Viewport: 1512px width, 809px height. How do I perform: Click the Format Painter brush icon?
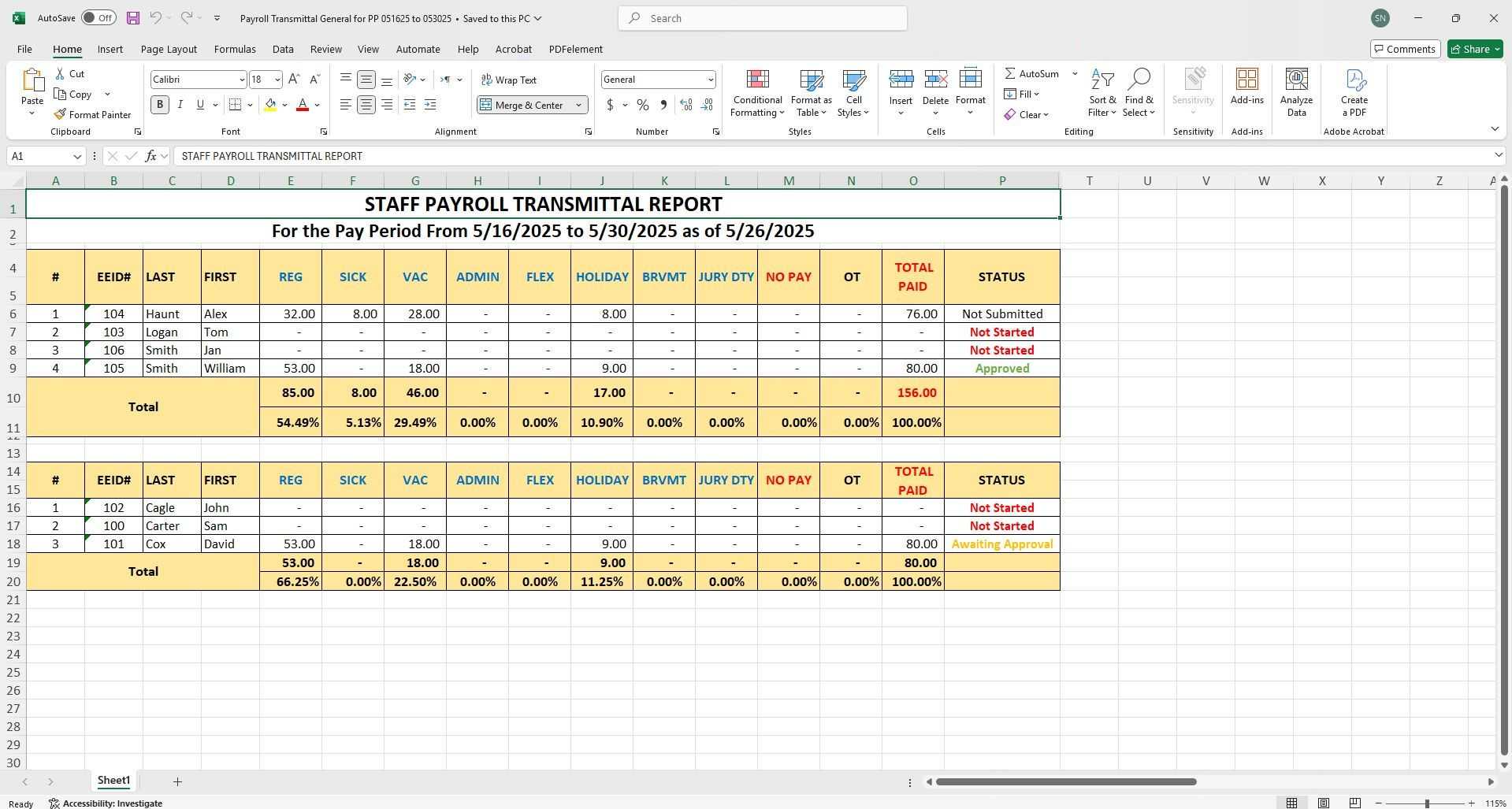pyautogui.click(x=60, y=114)
